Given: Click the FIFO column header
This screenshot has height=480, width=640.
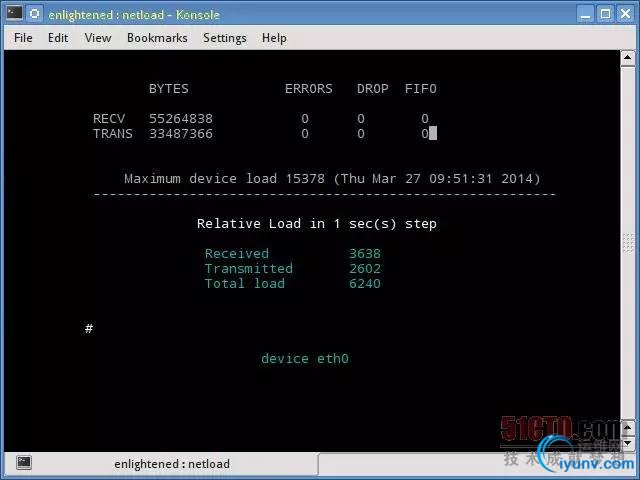Looking at the screenshot, I should pyautogui.click(x=421, y=89).
